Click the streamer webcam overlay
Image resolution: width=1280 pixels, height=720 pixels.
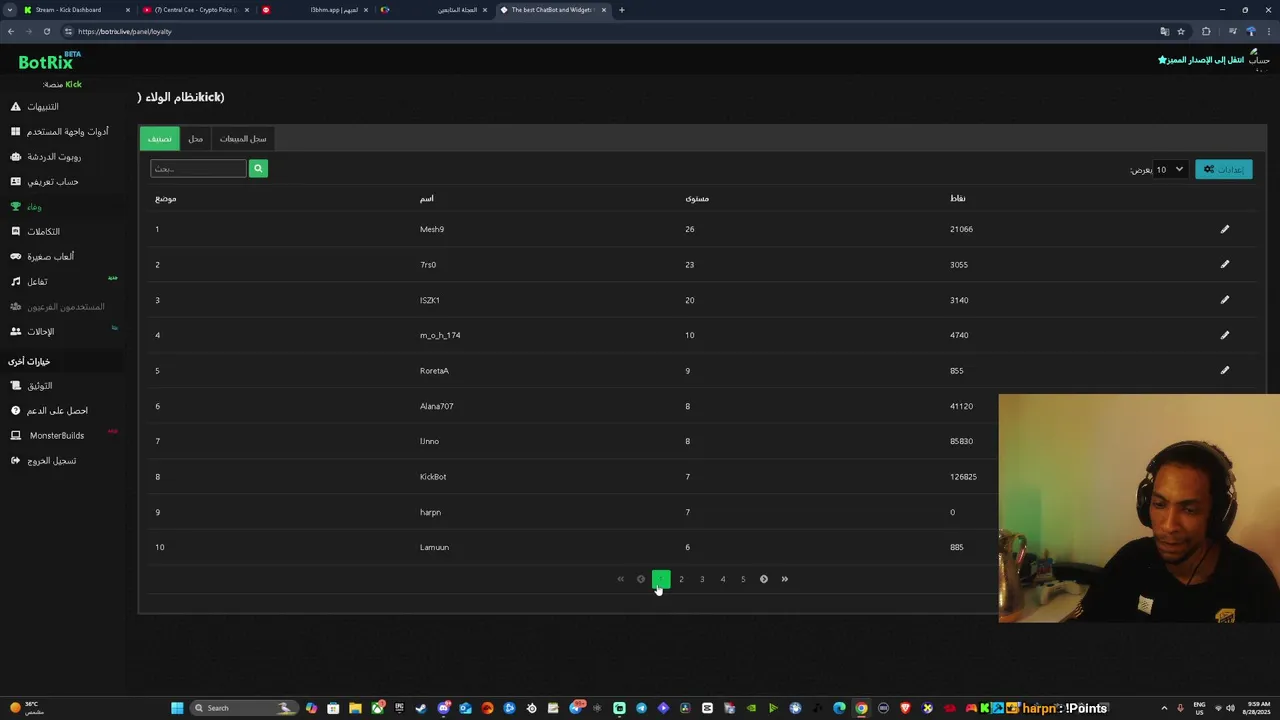click(1139, 508)
